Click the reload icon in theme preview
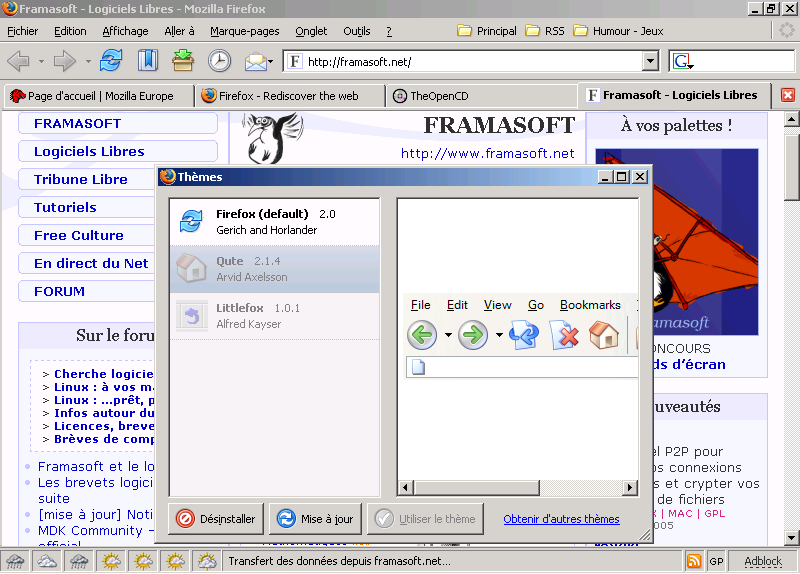 523,335
